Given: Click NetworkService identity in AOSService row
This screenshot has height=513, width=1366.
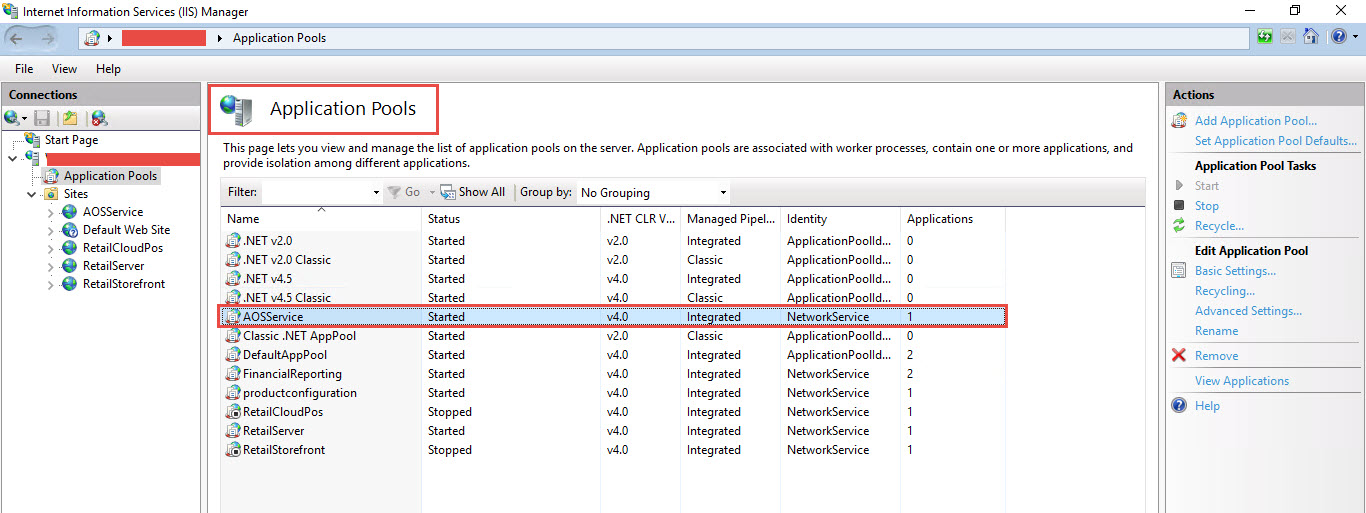Looking at the screenshot, I should [828, 317].
